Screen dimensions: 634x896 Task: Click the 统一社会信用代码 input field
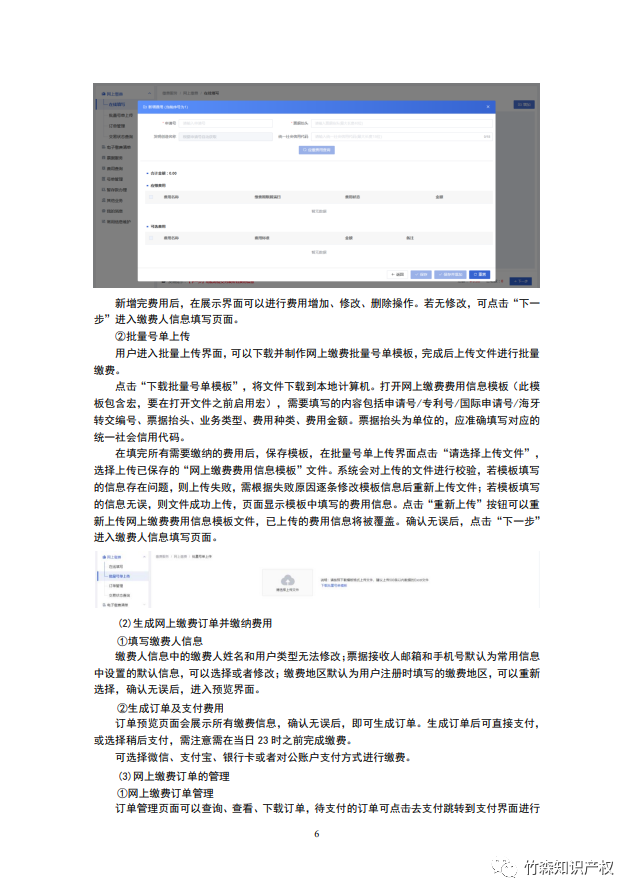pos(402,137)
